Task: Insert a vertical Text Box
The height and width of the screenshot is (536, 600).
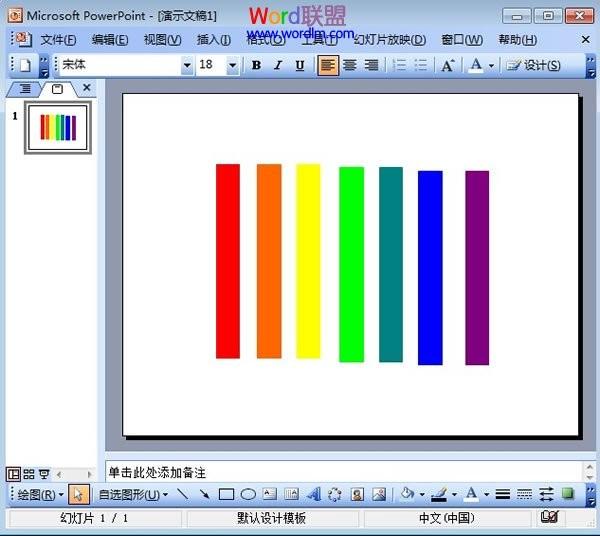Action: (x=292, y=494)
